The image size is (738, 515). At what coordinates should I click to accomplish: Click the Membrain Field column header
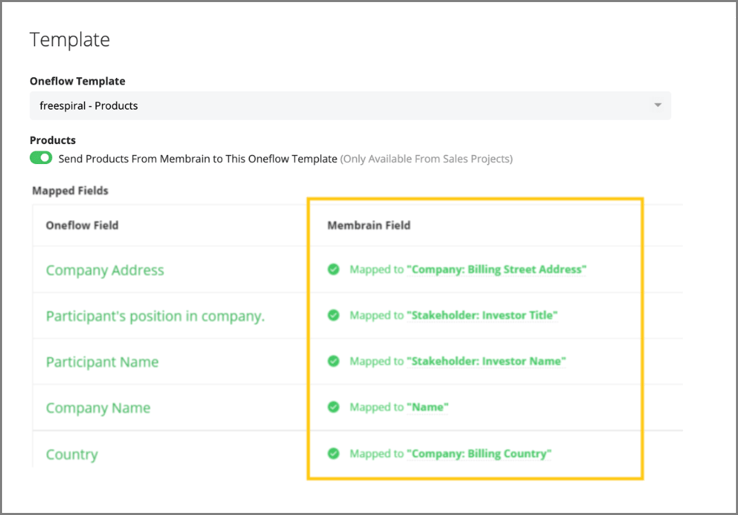click(369, 225)
